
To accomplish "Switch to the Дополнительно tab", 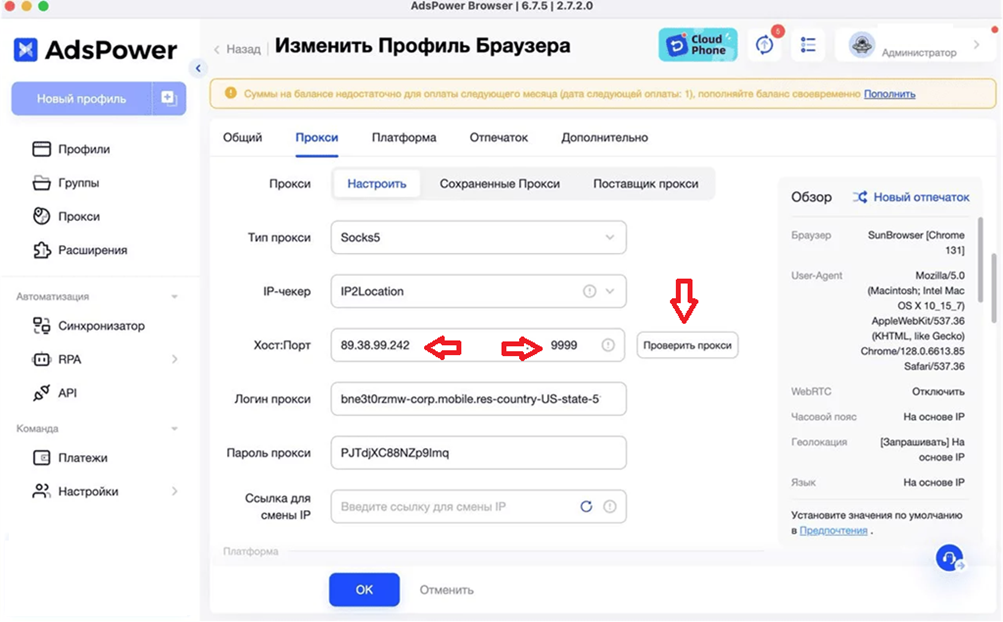I will point(604,138).
